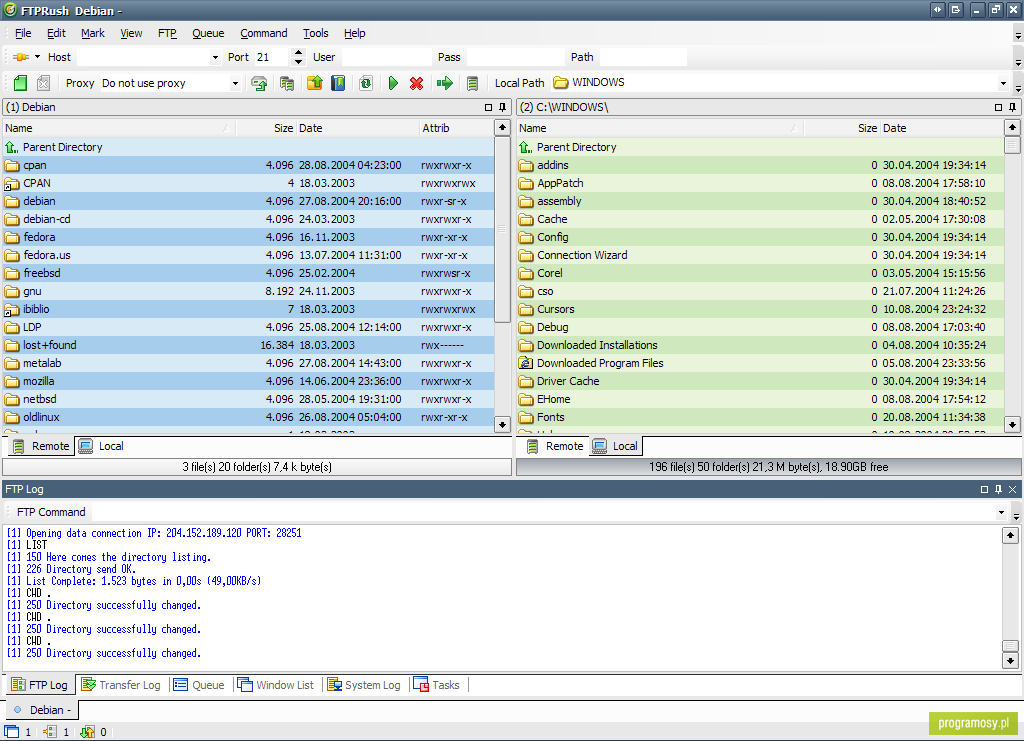Open Parent Directory in the remote pane

[62, 147]
